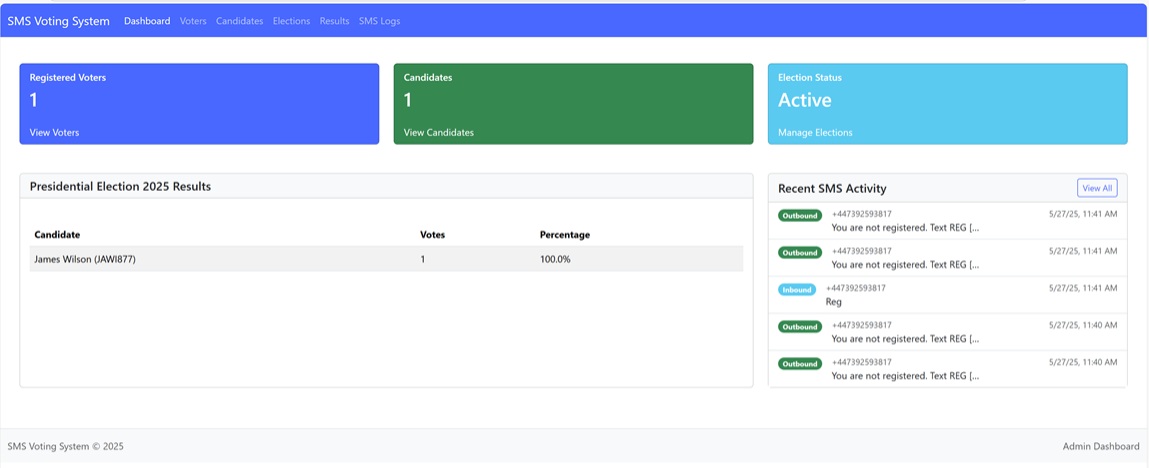Viewport: 1149px width, 468px height.
Task: Click the Manage Elections link
Action: pyautogui.click(x=815, y=133)
